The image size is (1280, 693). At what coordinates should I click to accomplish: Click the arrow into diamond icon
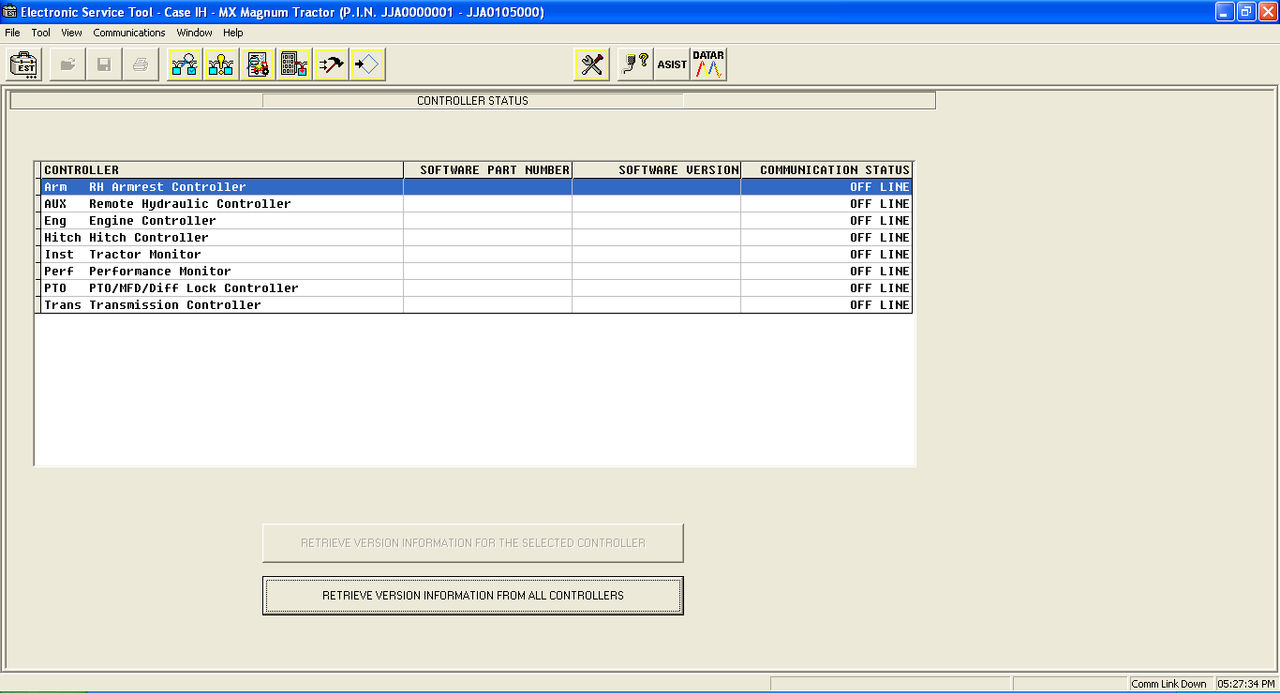coord(368,65)
